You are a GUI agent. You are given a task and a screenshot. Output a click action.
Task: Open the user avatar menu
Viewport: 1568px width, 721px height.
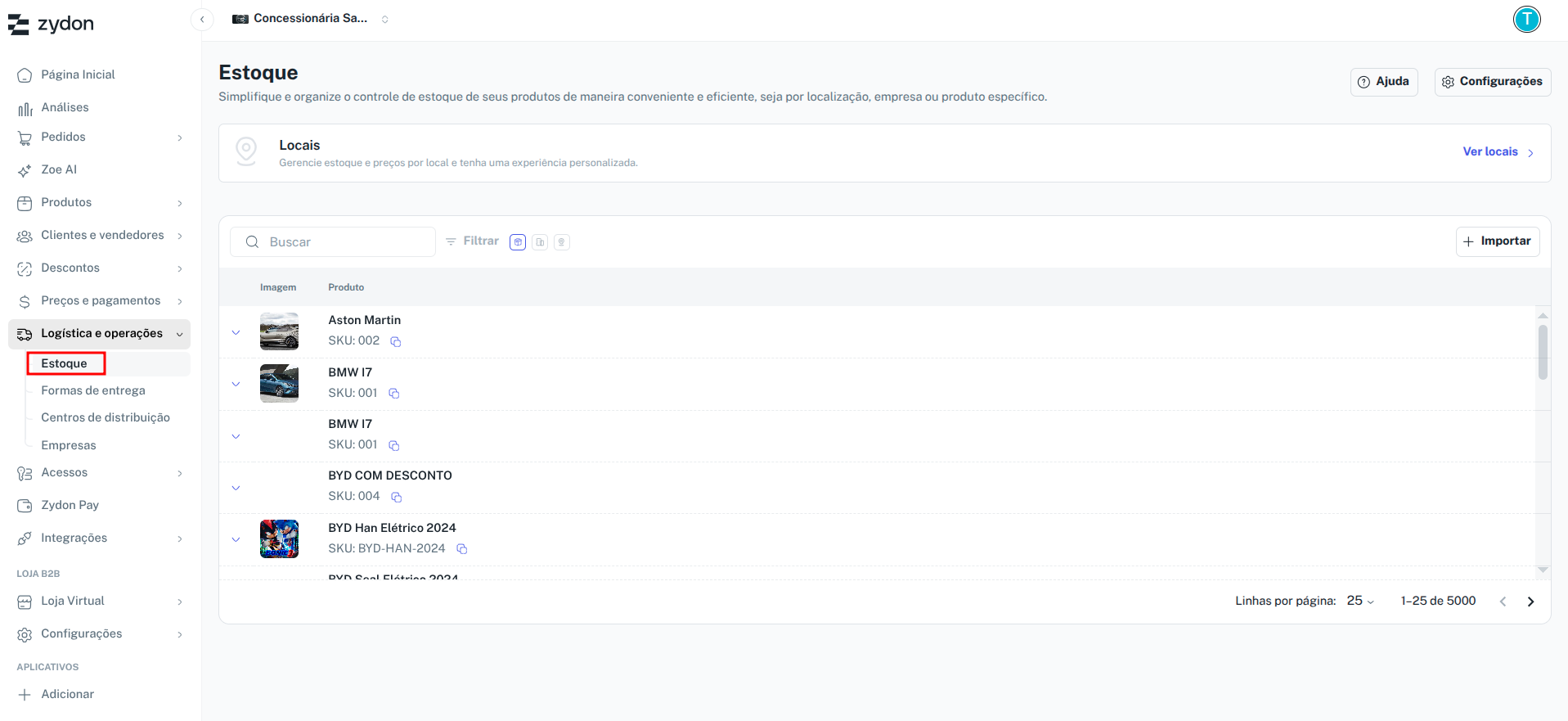coord(1526,19)
